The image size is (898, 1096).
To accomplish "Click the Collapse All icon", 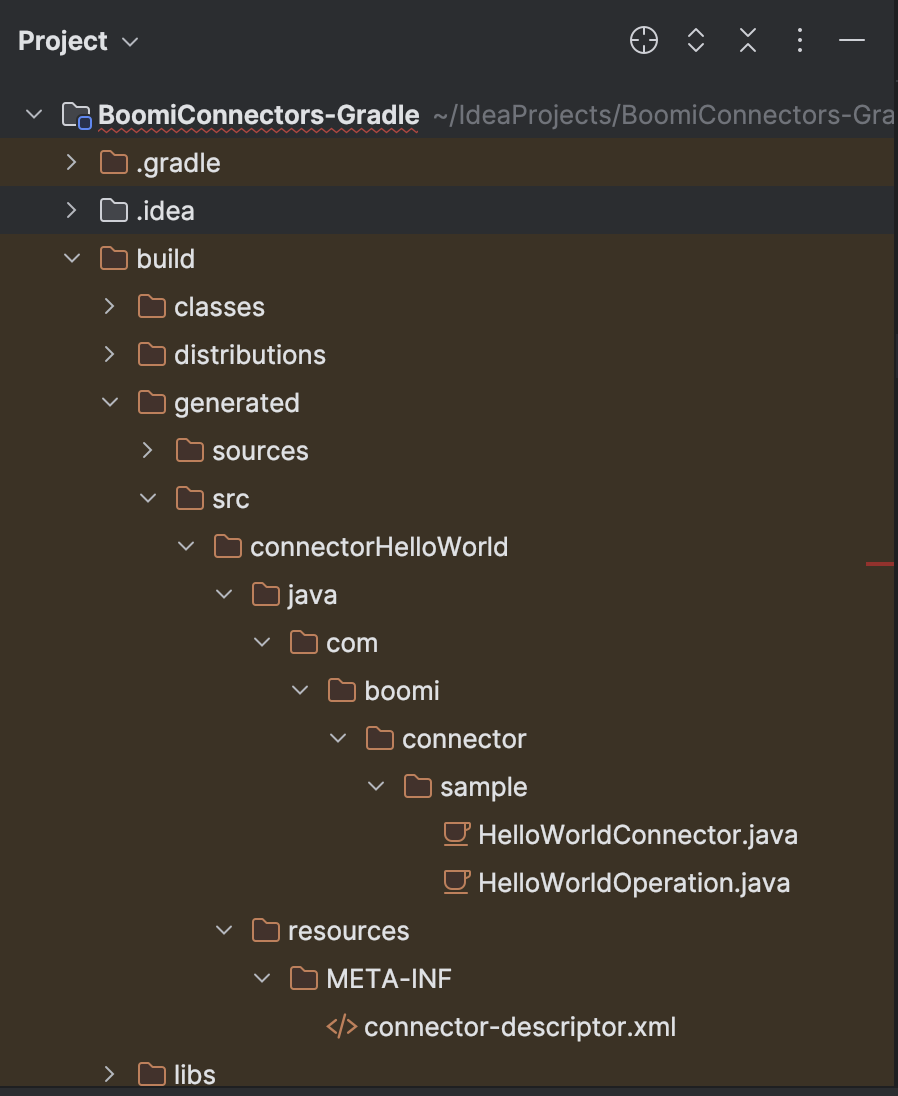I will point(747,40).
